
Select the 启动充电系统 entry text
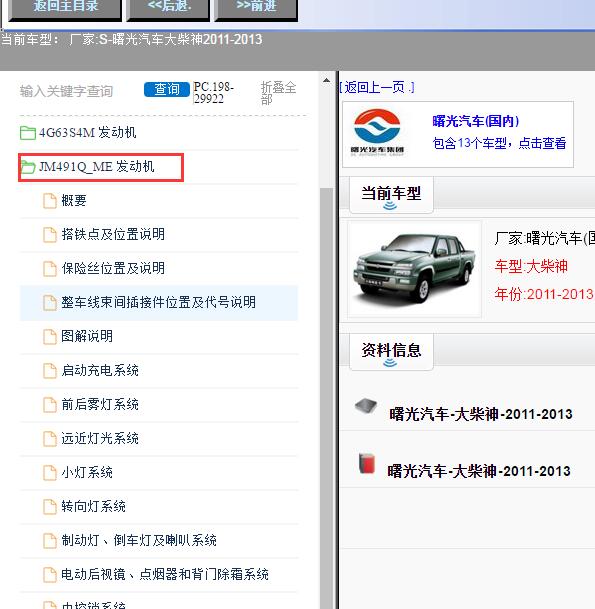pyautogui.click(x=100, y=371)
